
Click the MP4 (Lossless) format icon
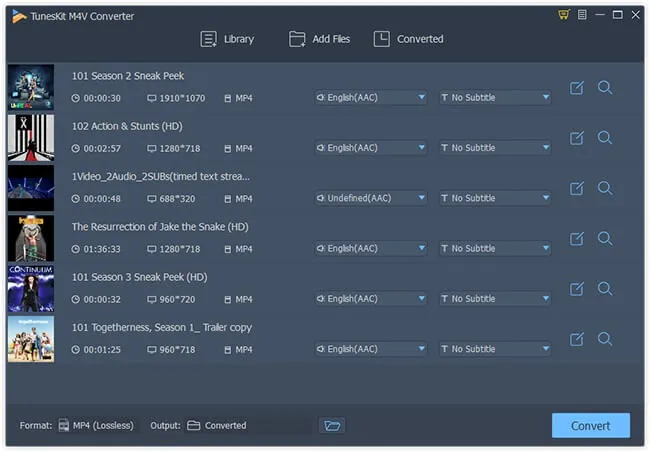[64, 426]
